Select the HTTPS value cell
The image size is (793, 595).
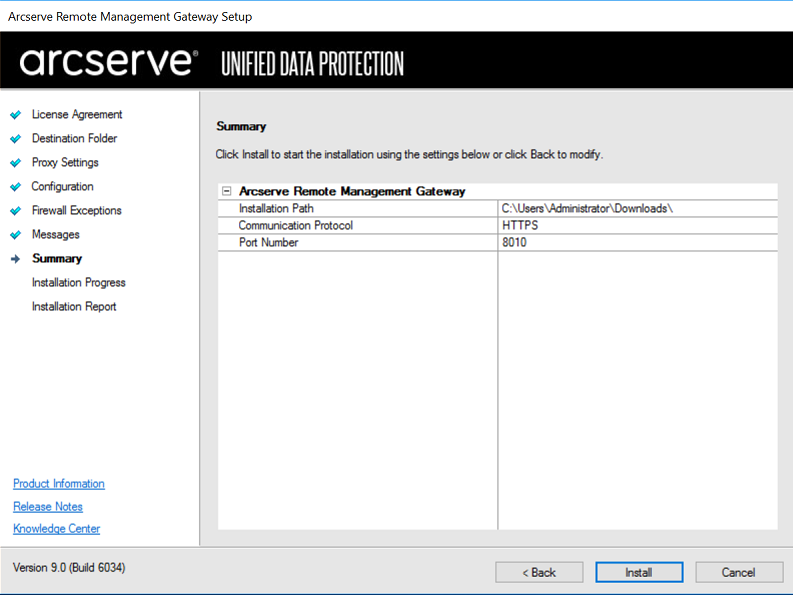pyautogui.click(x=638, y=226)
